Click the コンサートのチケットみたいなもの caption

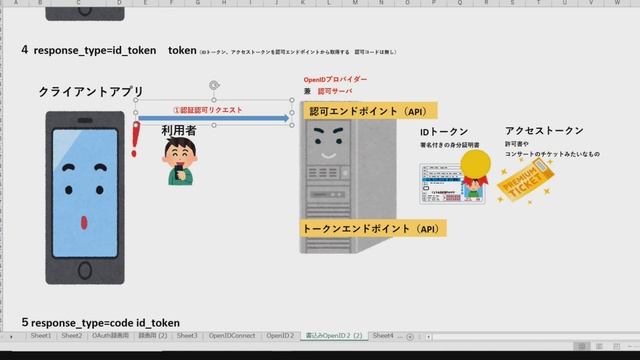552,154
